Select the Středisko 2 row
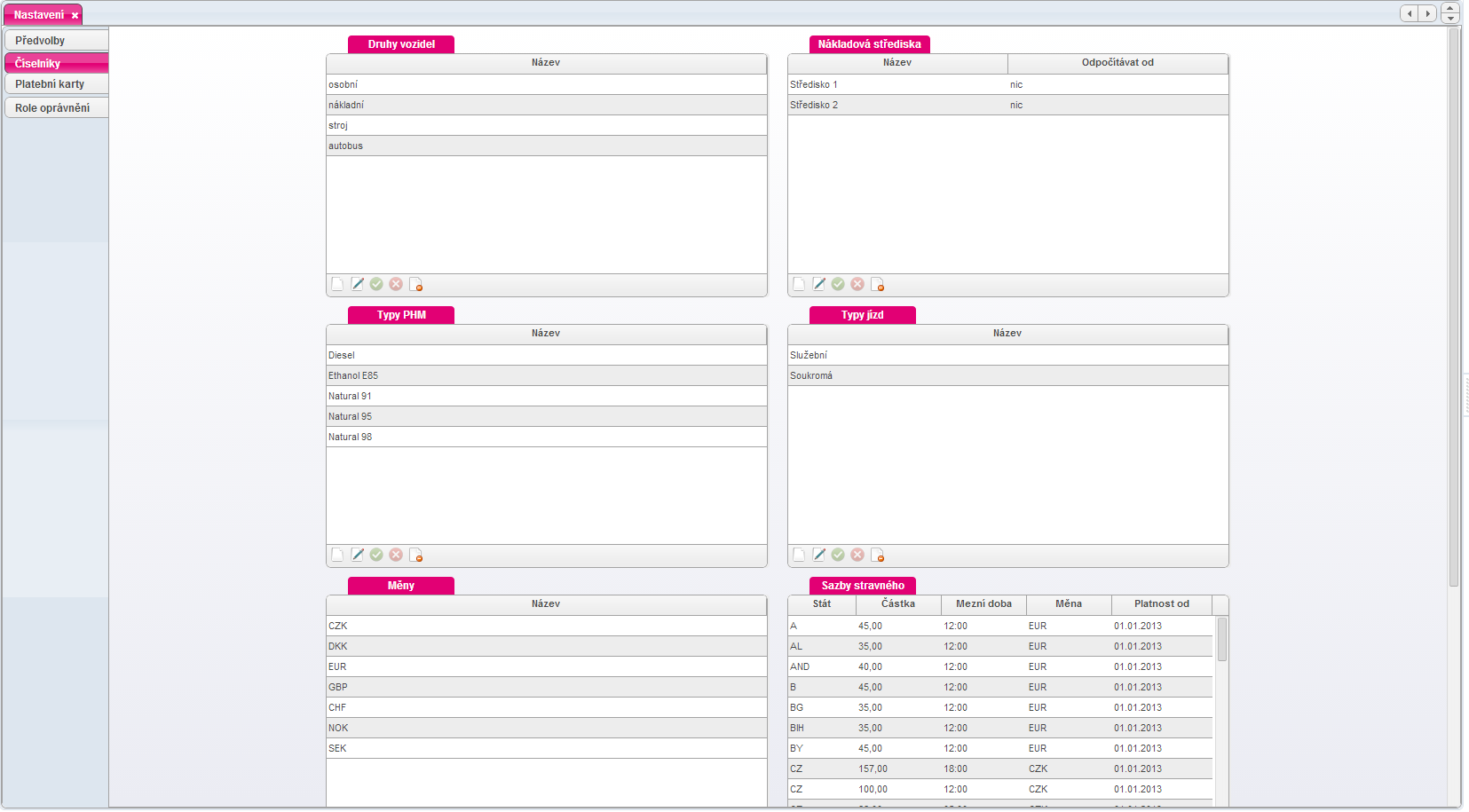Viewport: 1469px width, 812px height. 1007,105
